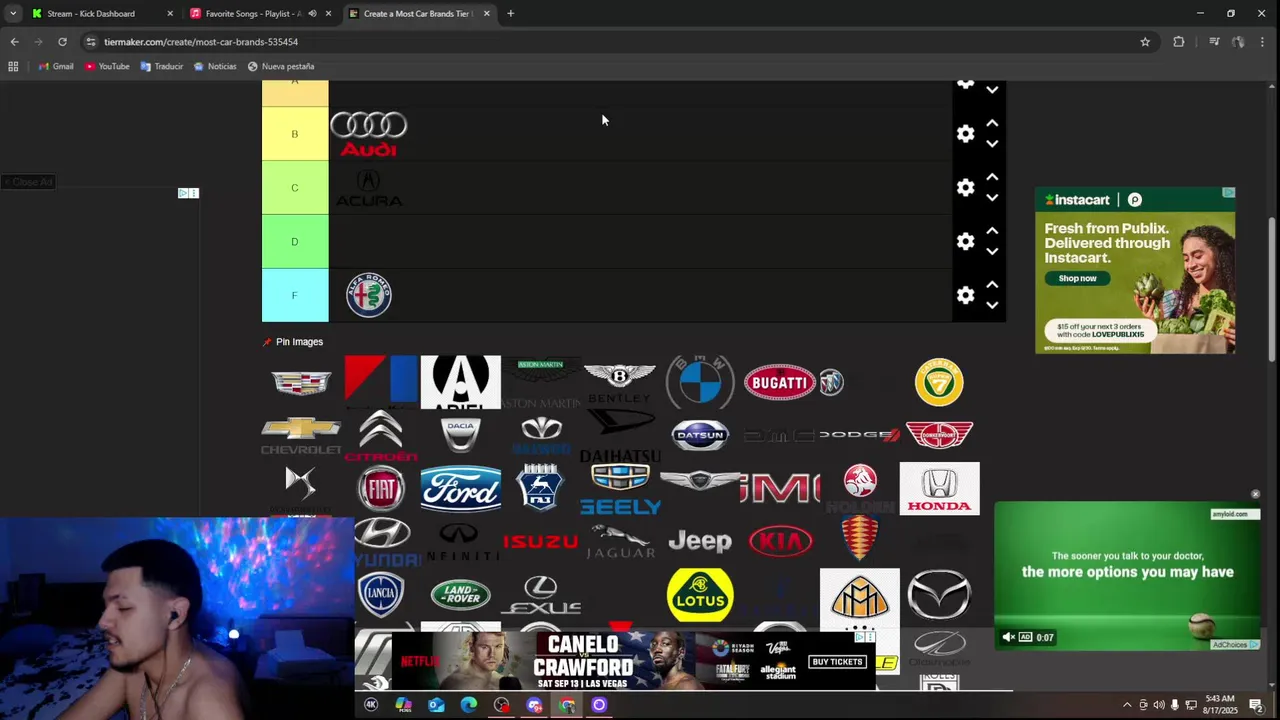Image resolution: width=1280 pixels, height=720 pixels.
Task: Select the yellow B tier label
Action: [295, 134]
